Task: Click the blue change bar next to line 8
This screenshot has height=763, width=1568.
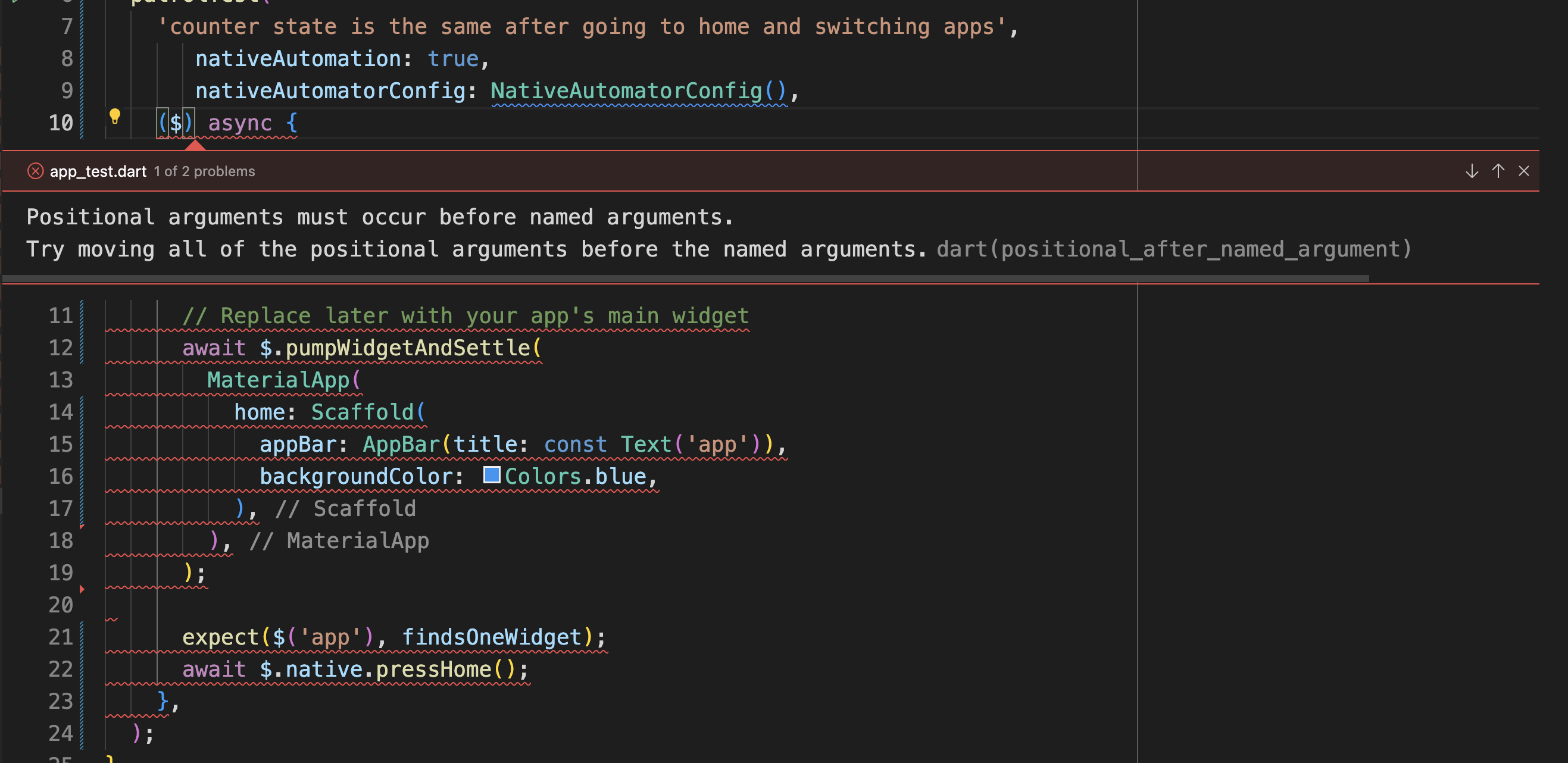Action: pos(82,58)
